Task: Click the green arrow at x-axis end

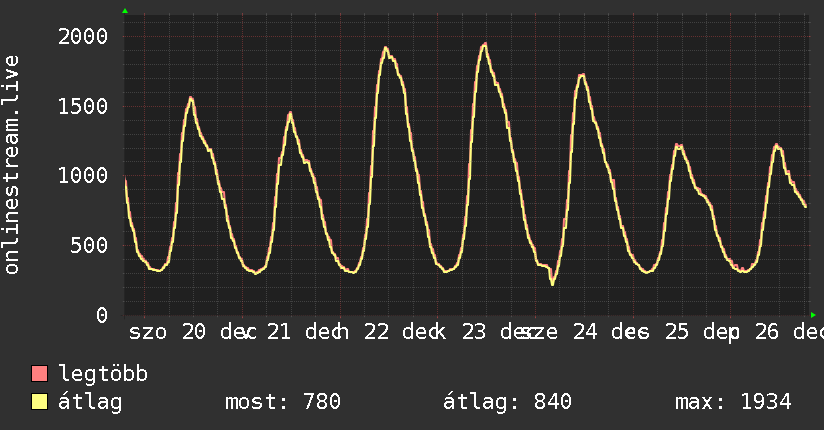Action: pyautogui.click(x=813, y=315)
